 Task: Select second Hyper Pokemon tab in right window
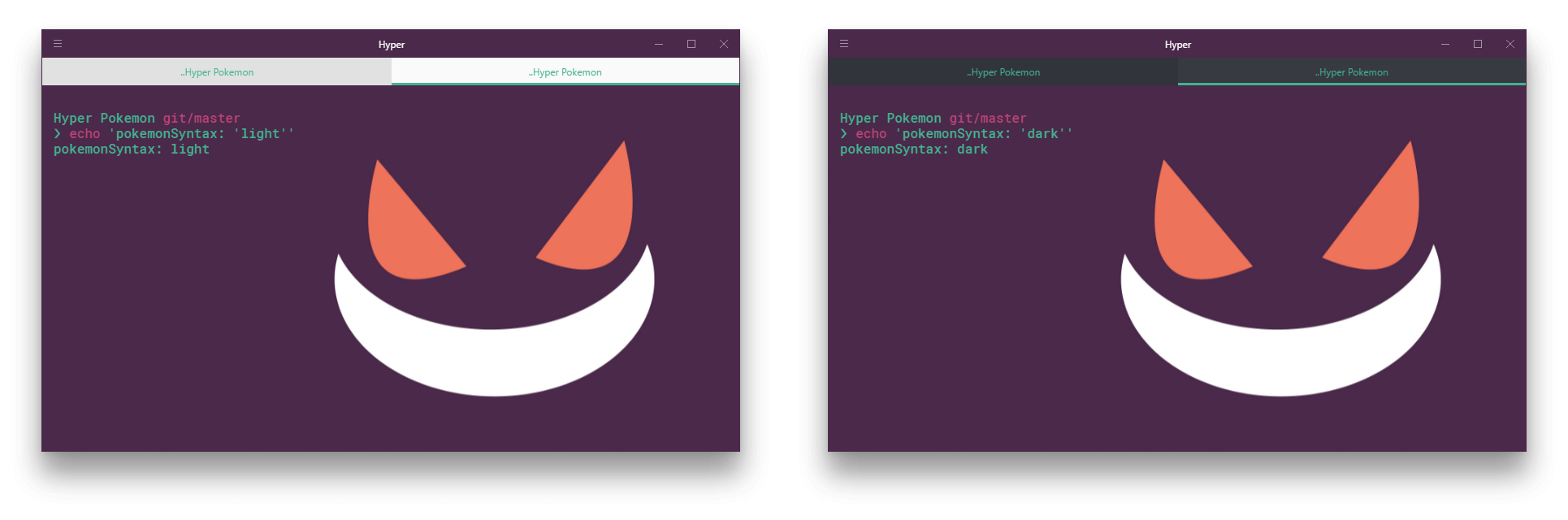click(x=1352, y=71)
